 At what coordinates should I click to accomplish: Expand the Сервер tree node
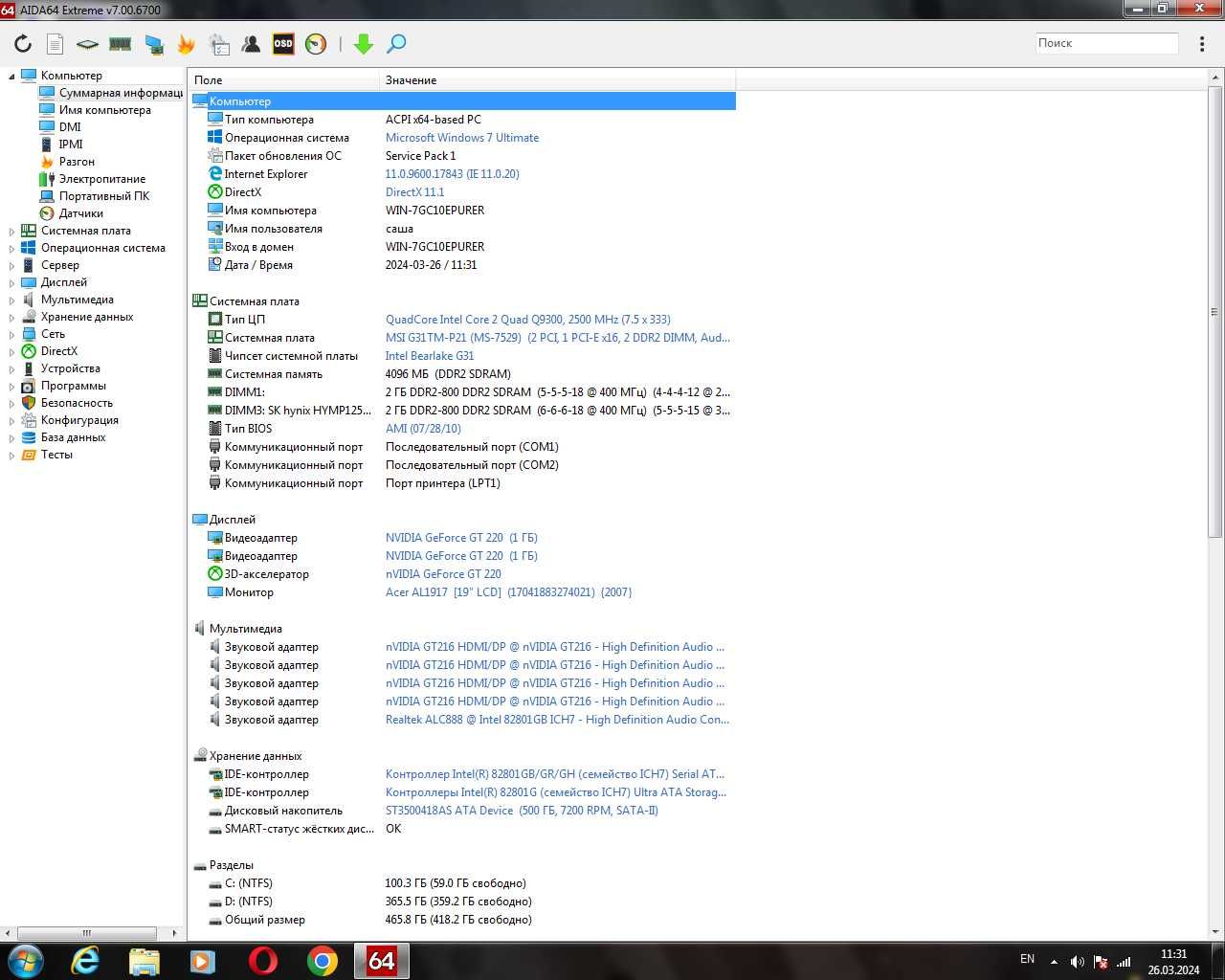click(x=11, y=265)
